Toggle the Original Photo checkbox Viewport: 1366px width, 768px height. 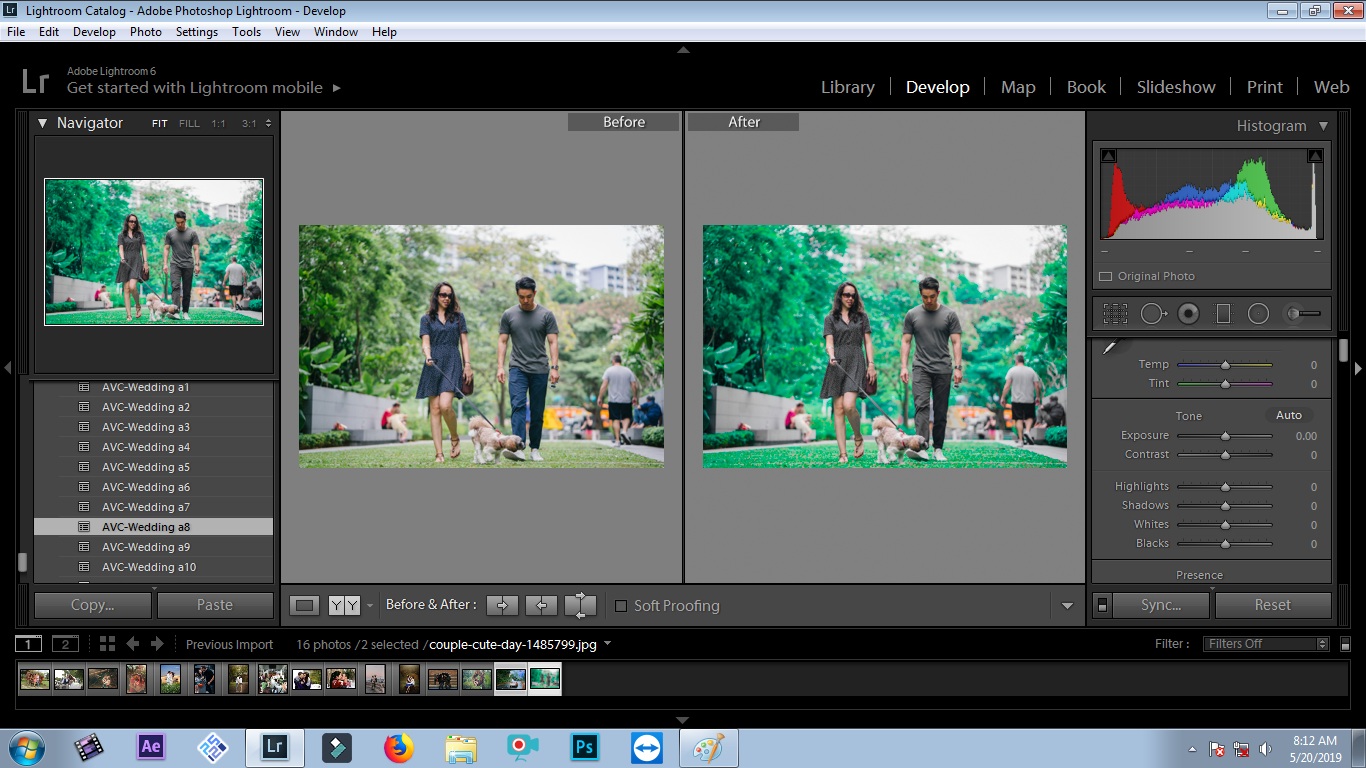1106,276
